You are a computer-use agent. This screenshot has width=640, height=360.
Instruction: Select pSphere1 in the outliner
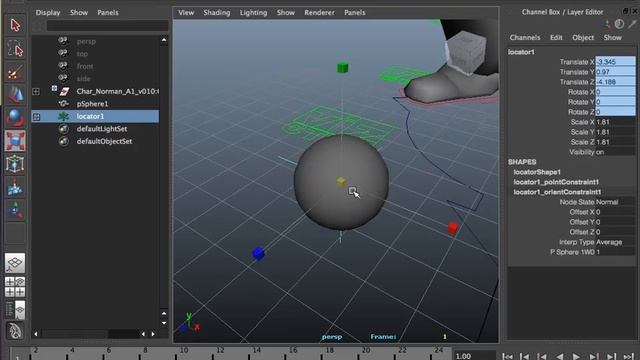tap(92, 104)
